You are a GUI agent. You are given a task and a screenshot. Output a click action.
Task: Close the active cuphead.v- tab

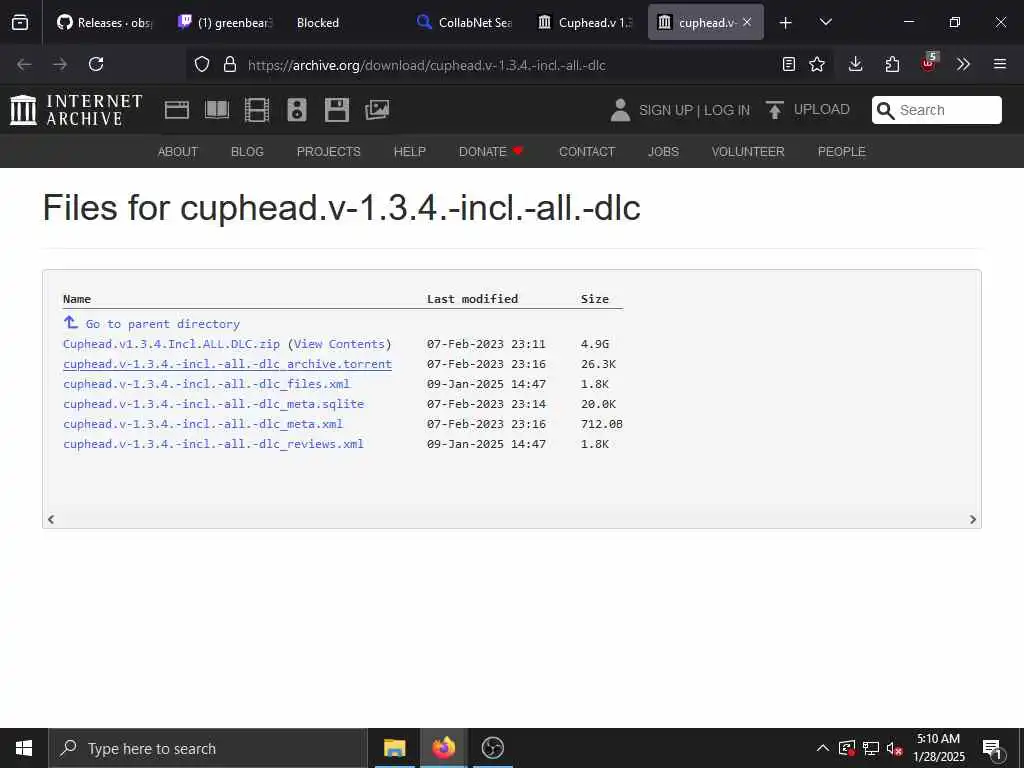[x=747, y=22]
